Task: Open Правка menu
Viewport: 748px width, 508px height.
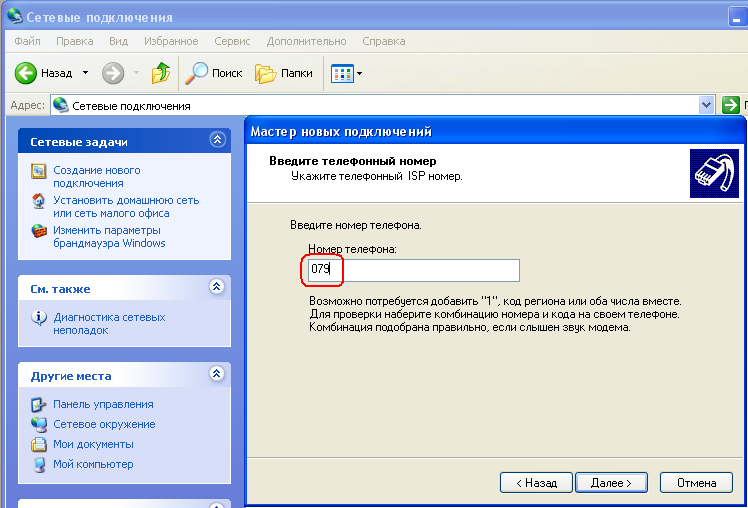Action: coord(74,41)
